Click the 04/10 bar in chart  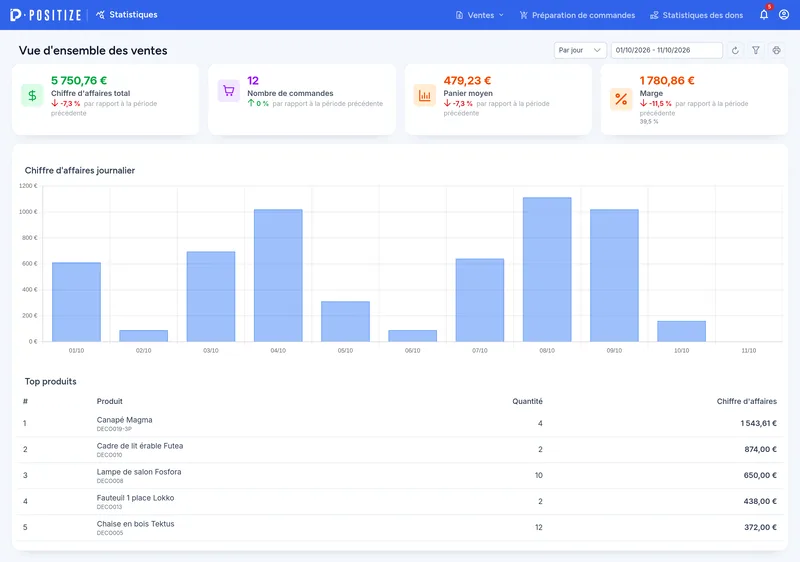tap(278, 275)
